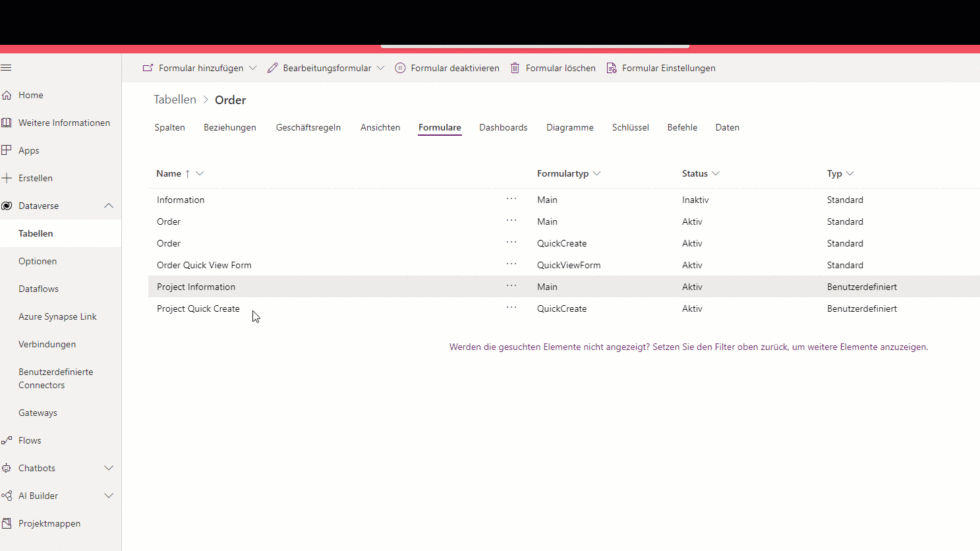
Task: Open the Bearbeitungsformular dropdown arrow
Action: pos(380,68)
